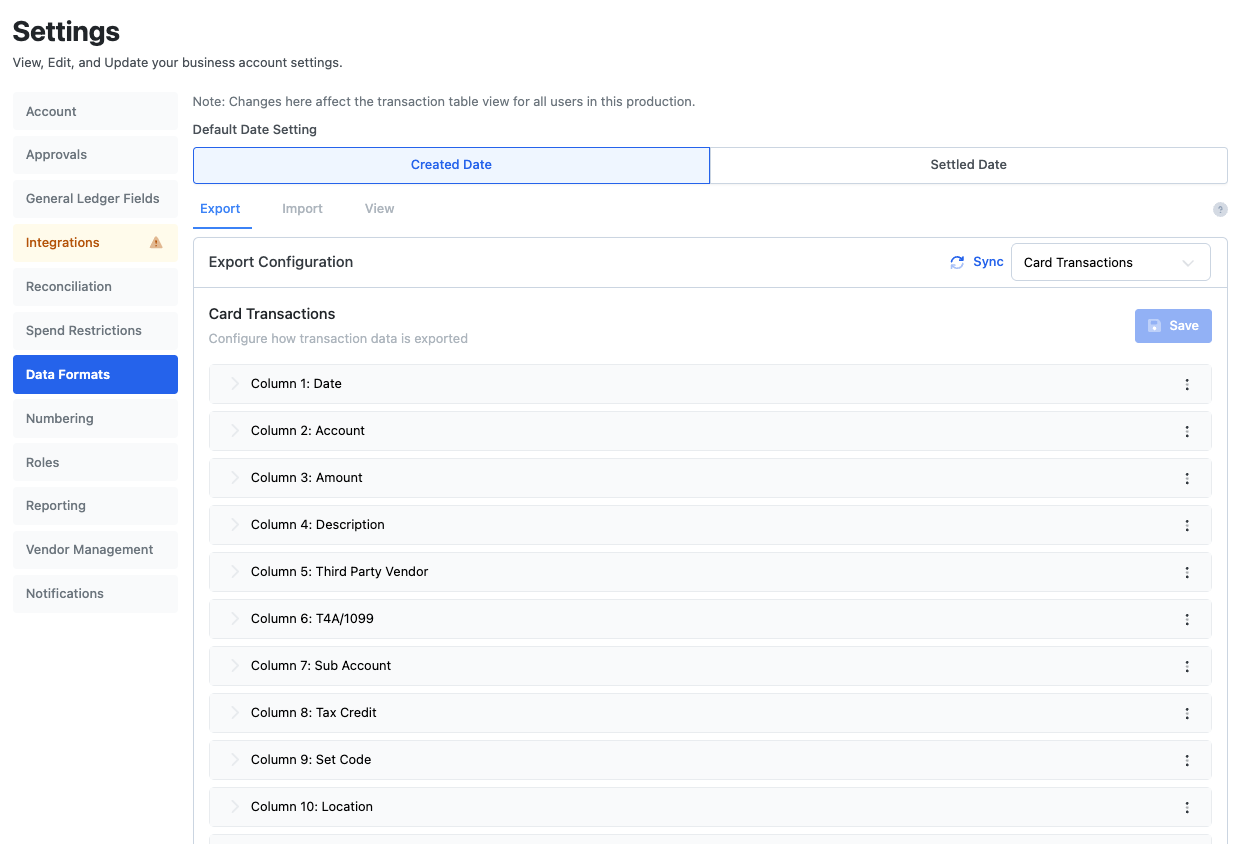The image size is (1240, 844).
Task: Open Roles settings section
Action: 95,463
